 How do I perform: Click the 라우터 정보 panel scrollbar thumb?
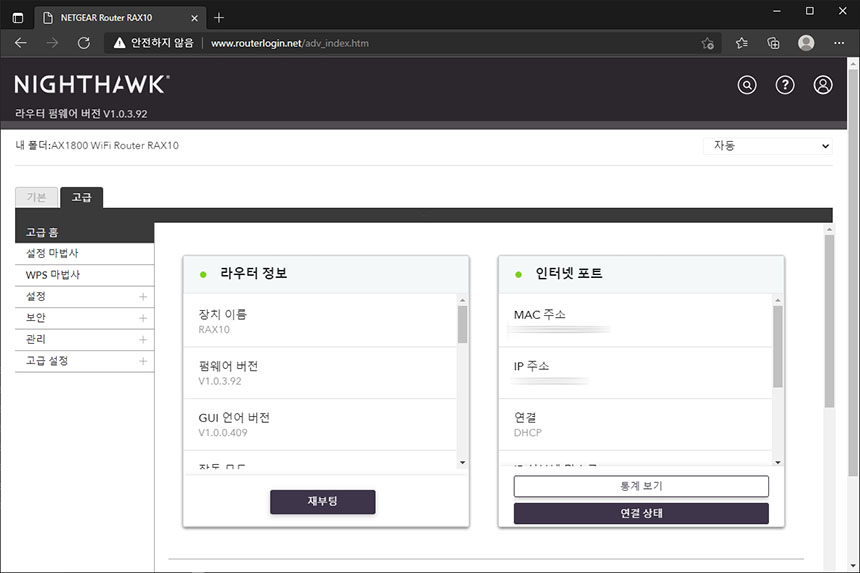coord(462,324)
